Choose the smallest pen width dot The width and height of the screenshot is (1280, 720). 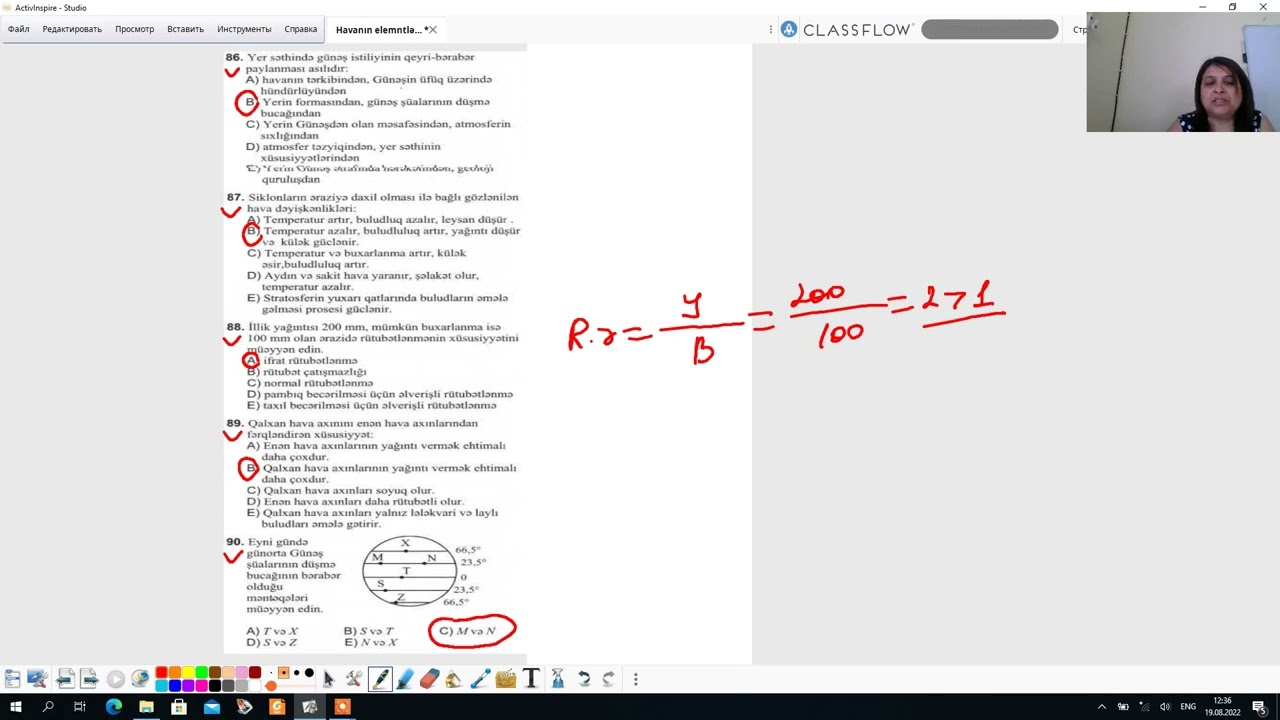271,673
